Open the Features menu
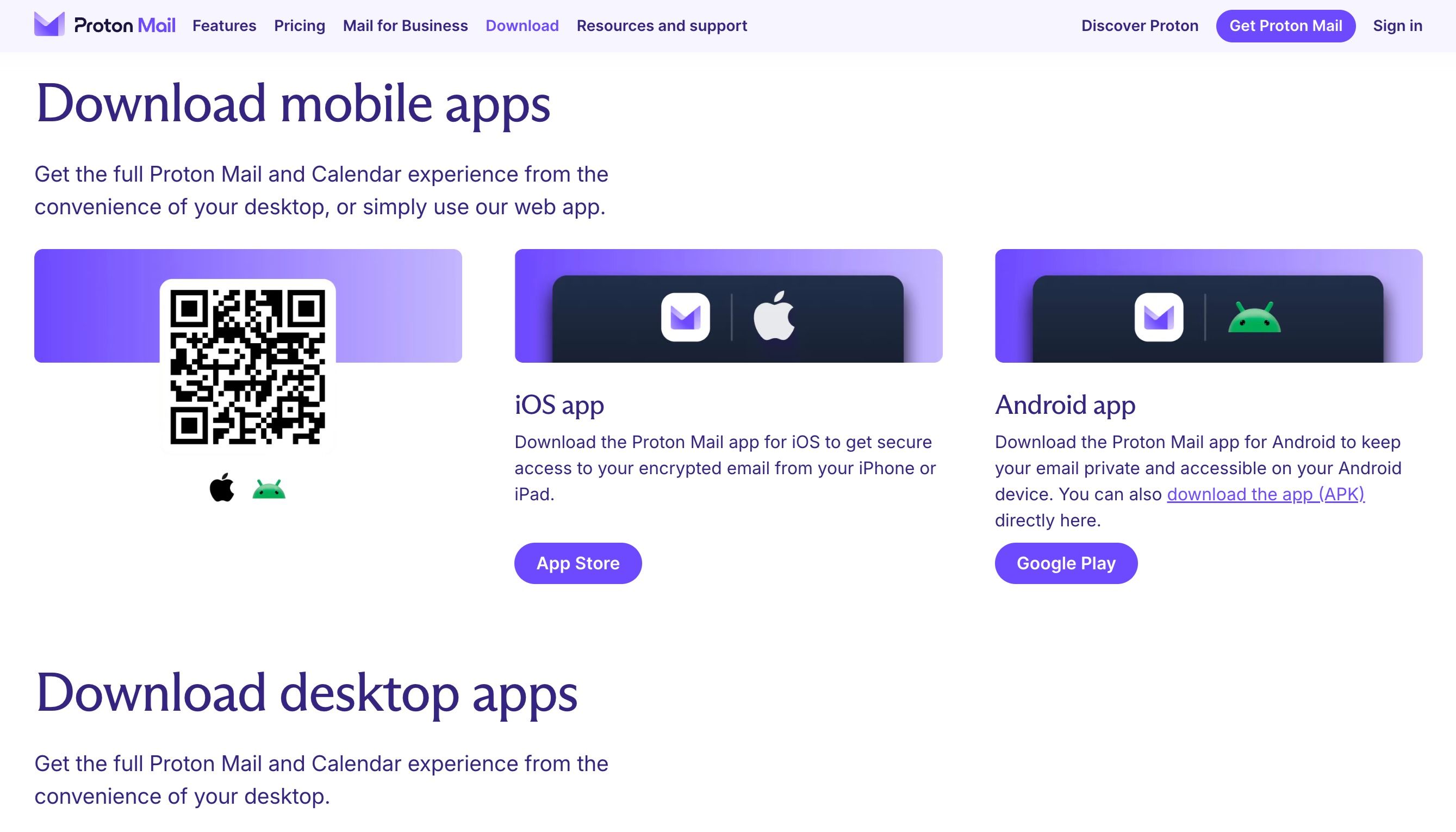The width and height of the screenshot is (1456, 832). (x=225, y=26)
